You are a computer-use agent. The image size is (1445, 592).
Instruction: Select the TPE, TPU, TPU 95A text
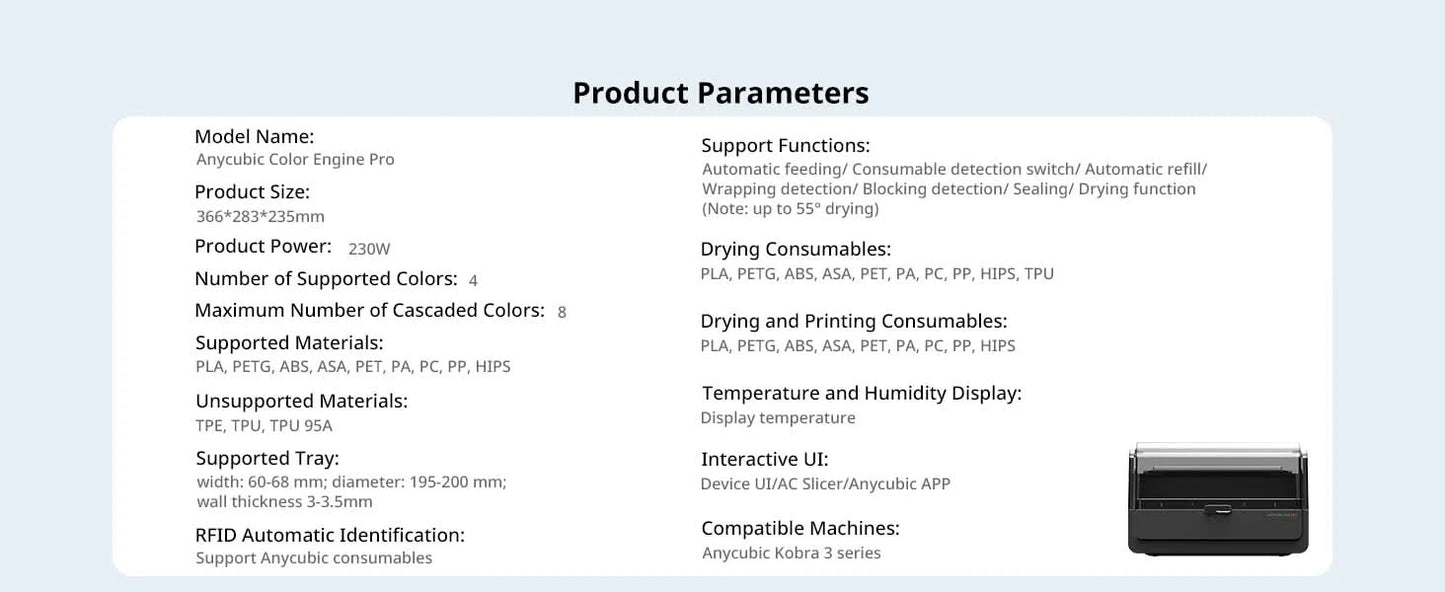click(264, 425)
